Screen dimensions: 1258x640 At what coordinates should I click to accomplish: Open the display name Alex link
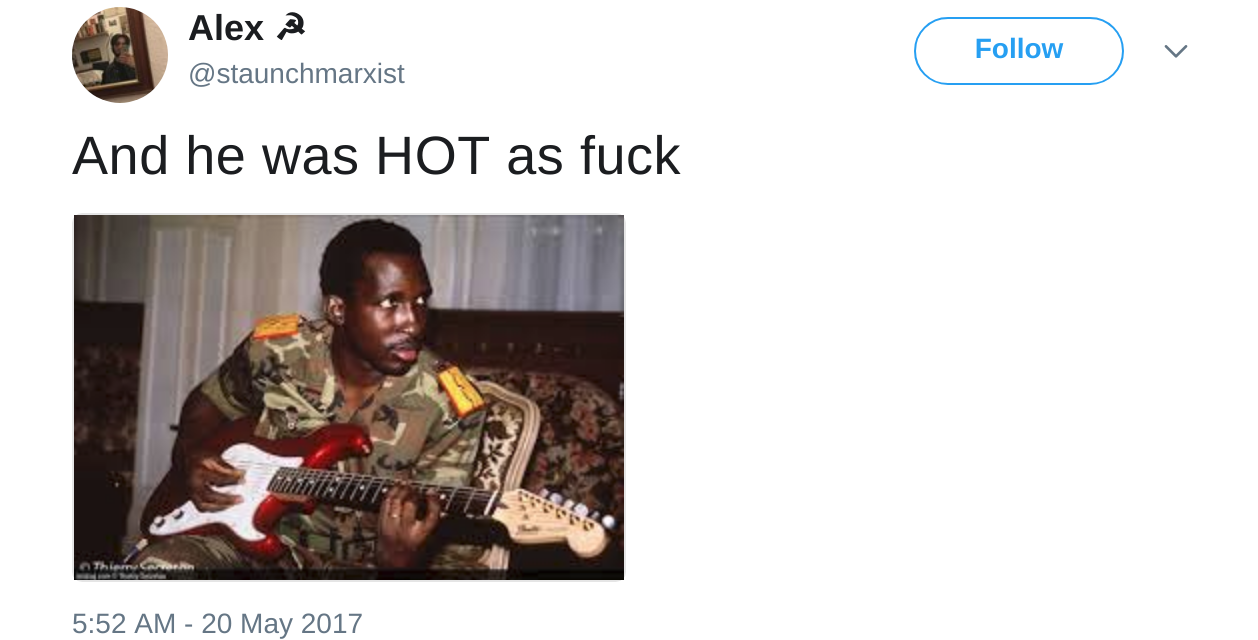[226, 28]
